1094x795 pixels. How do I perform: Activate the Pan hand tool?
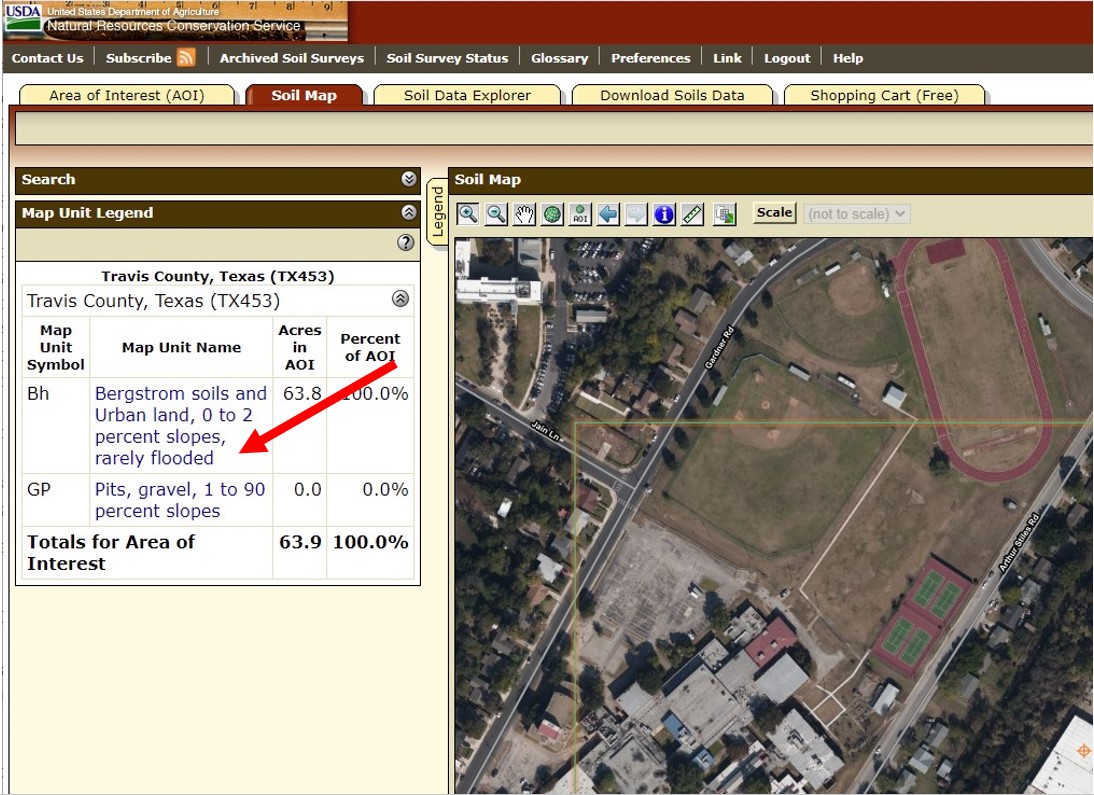pyautogui.click(x=524, y=214)
